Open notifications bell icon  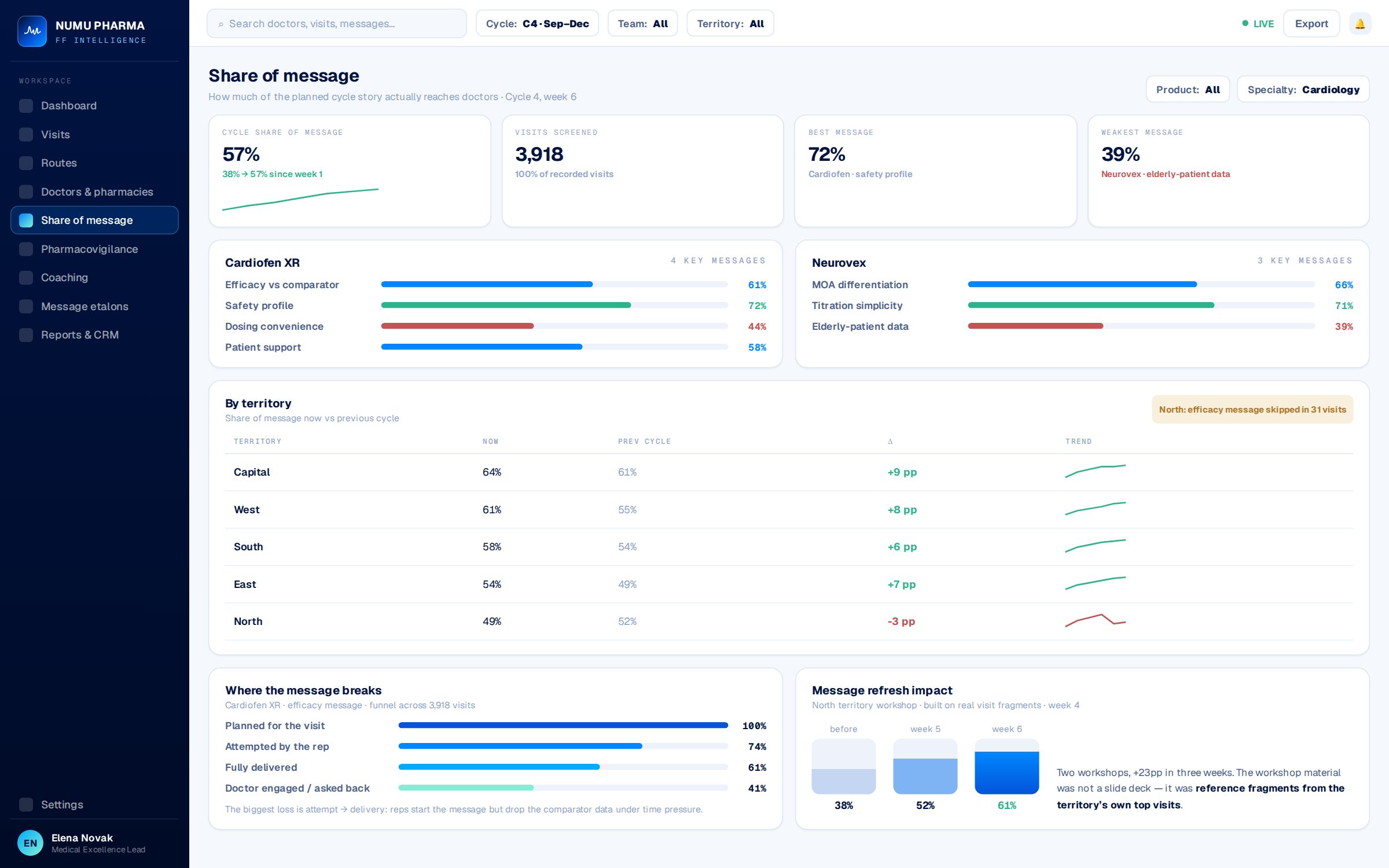(1360, 24)
